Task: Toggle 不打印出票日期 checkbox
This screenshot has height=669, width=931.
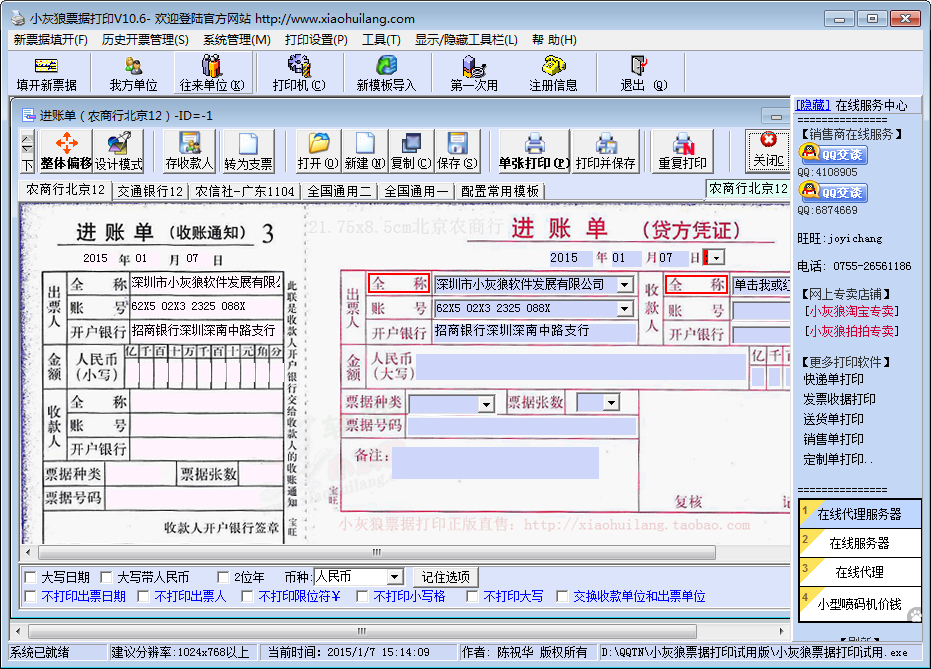Action: point(30,597)
